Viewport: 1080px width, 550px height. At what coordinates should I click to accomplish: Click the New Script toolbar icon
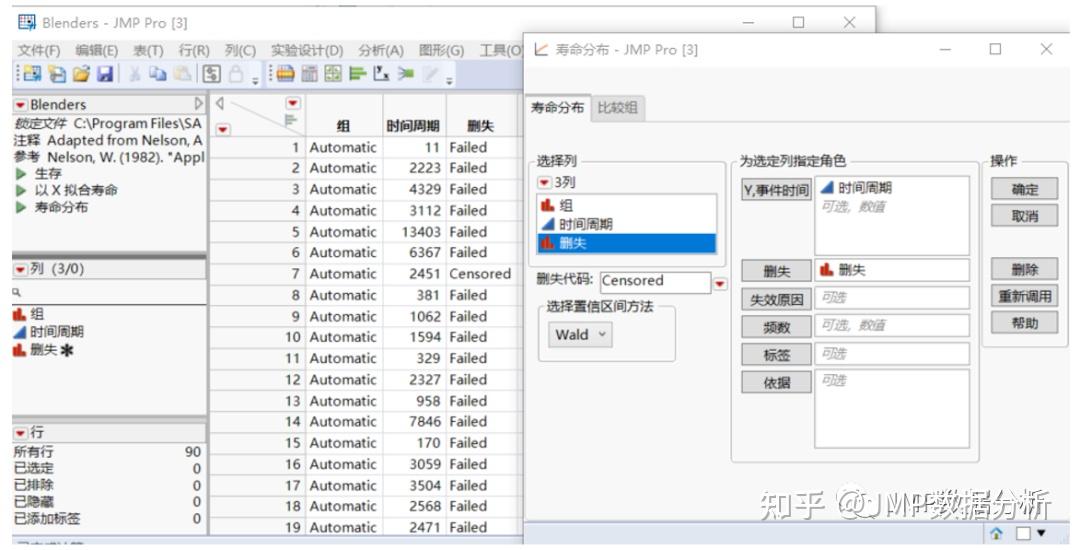58,74
